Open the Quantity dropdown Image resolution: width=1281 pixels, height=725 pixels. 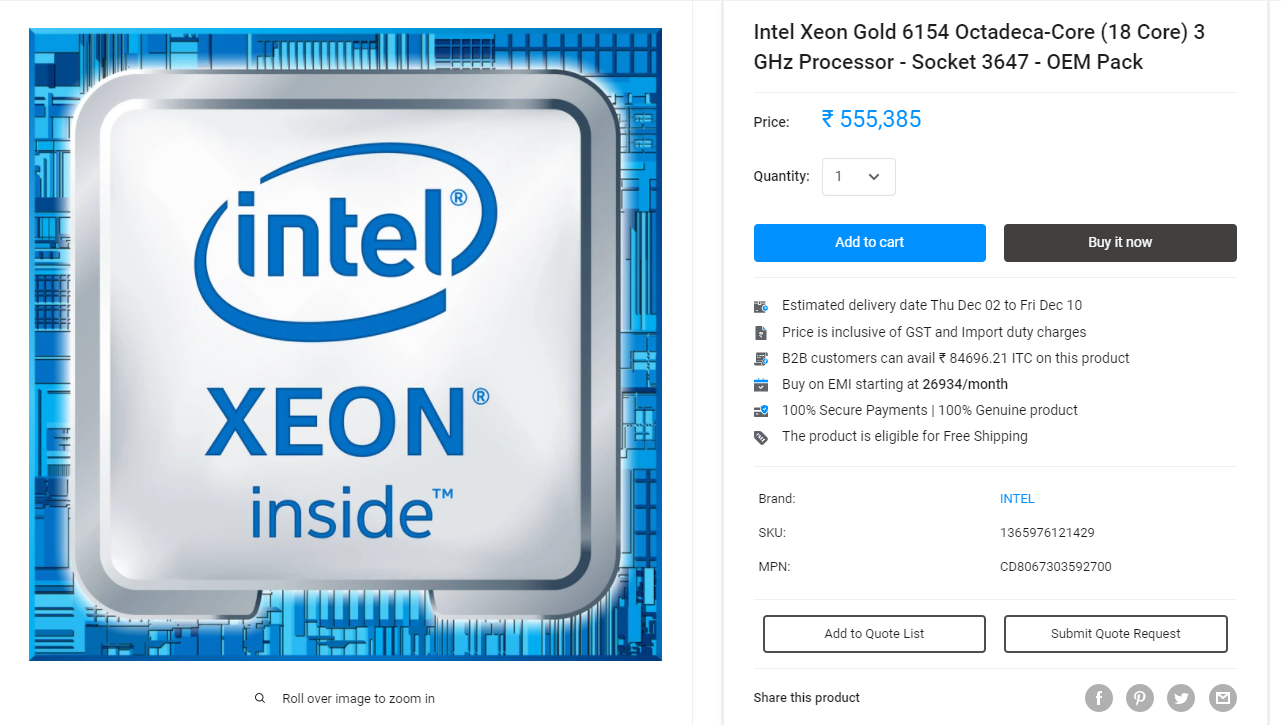(858, 177)
